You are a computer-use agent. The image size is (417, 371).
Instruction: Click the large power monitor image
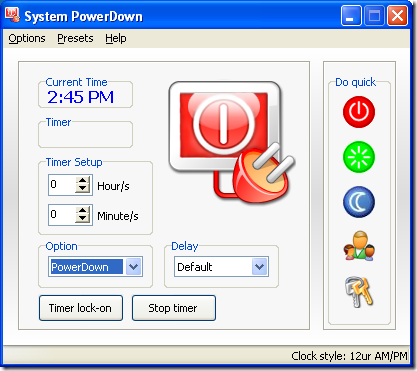coord(231,142)
